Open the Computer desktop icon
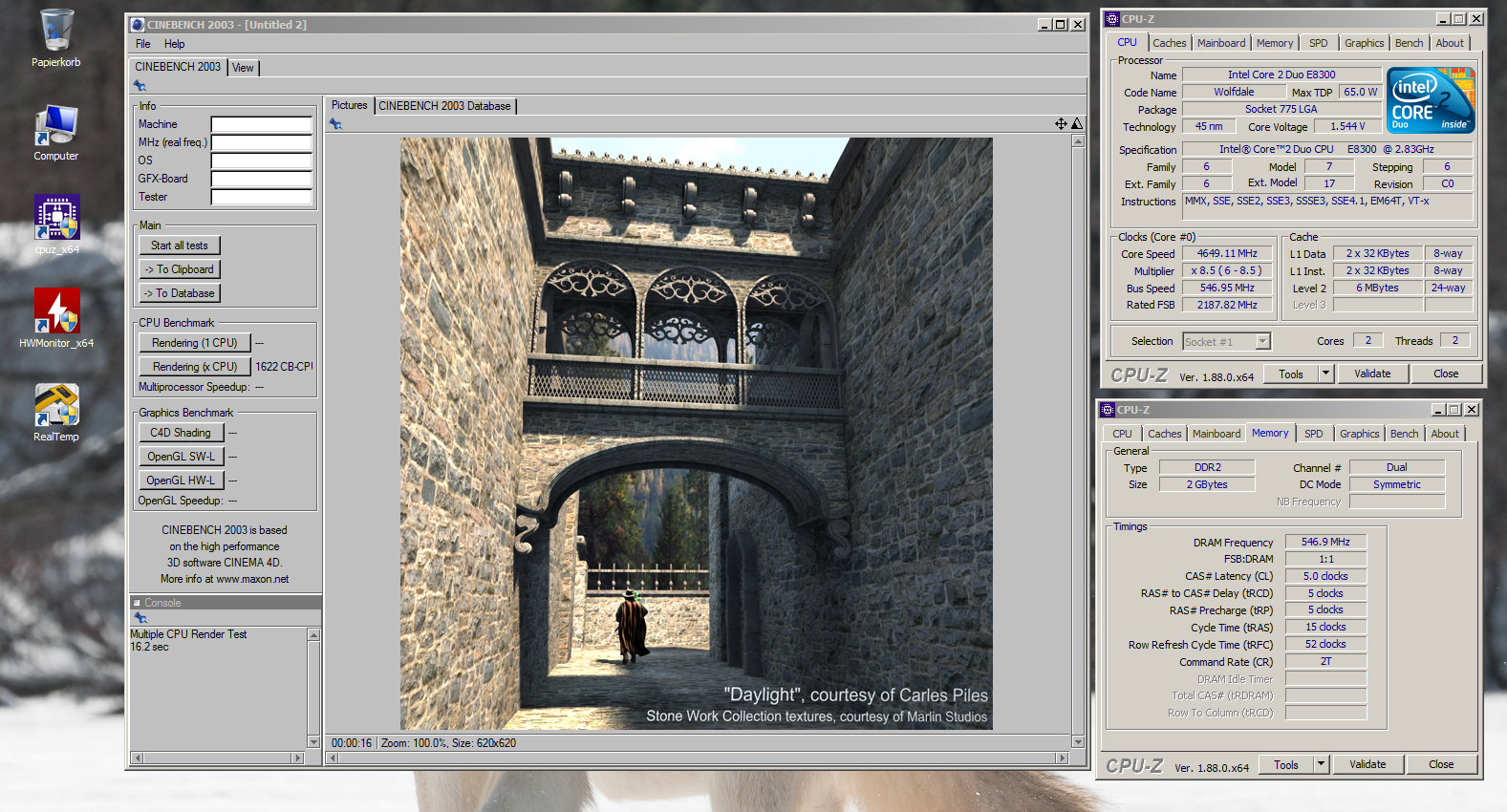This screenshot has height=812, width=1507. point(56,133)
